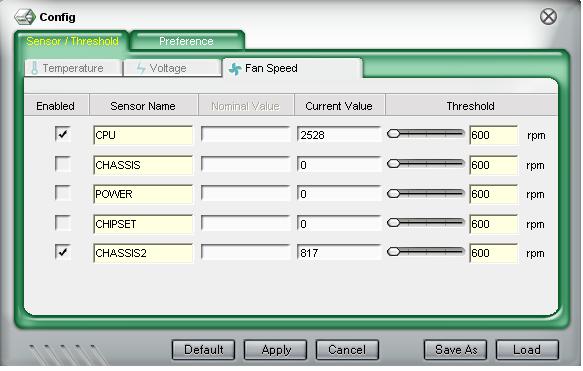Click the Voltage lightning bolt icon
The height and width of the screenshot is (371, 583).
141,68
